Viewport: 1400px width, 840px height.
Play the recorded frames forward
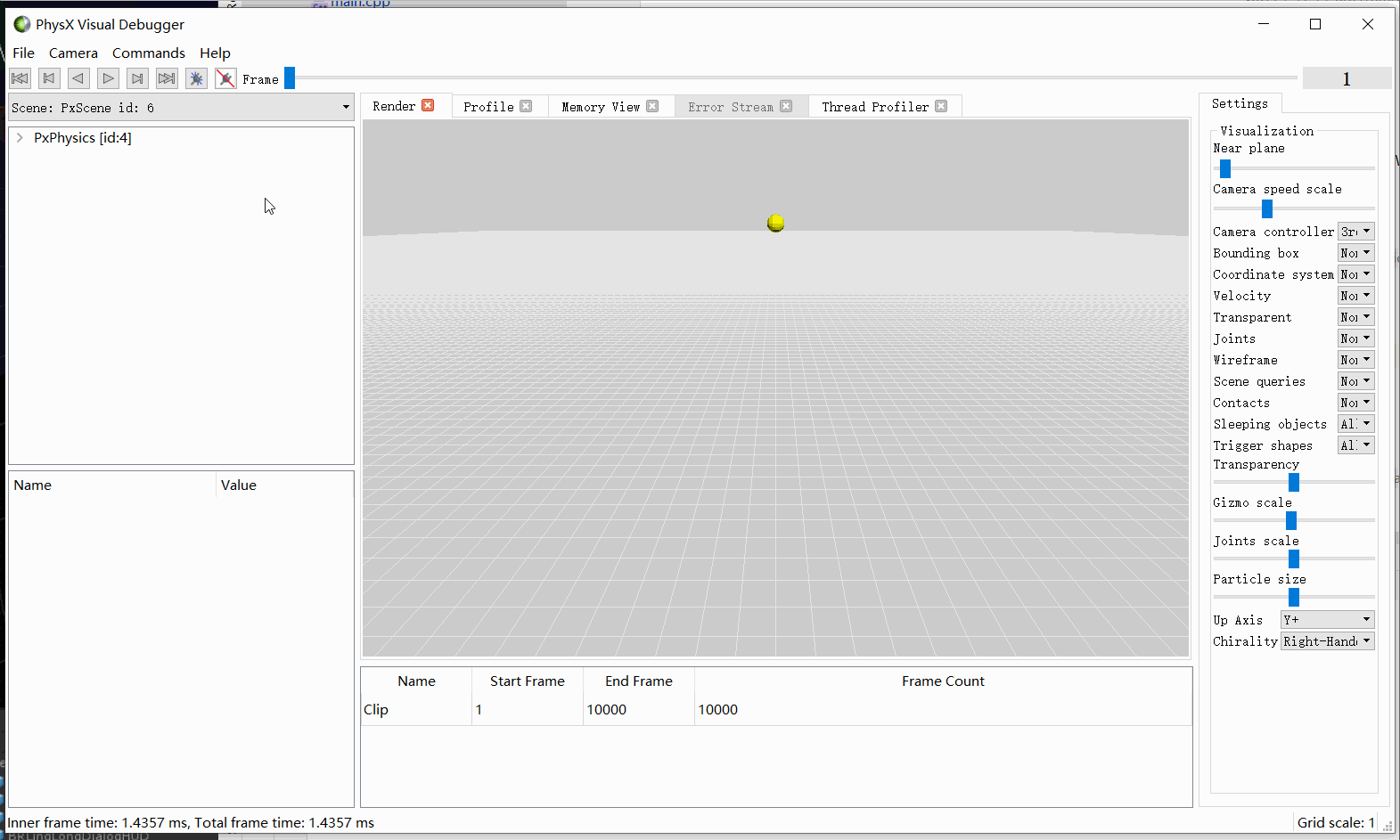[x=108, y=78]
